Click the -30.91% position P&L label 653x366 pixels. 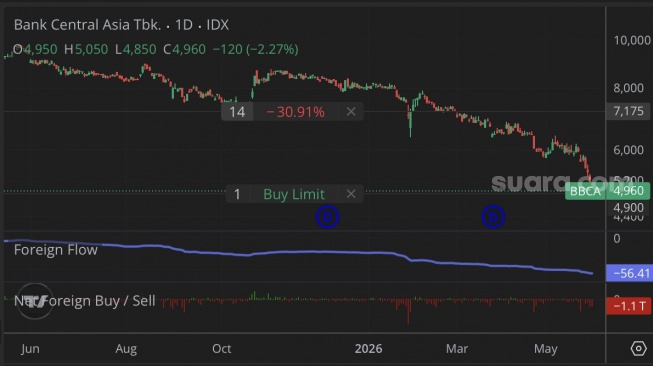pyautogui.click(x=295, y=112)
